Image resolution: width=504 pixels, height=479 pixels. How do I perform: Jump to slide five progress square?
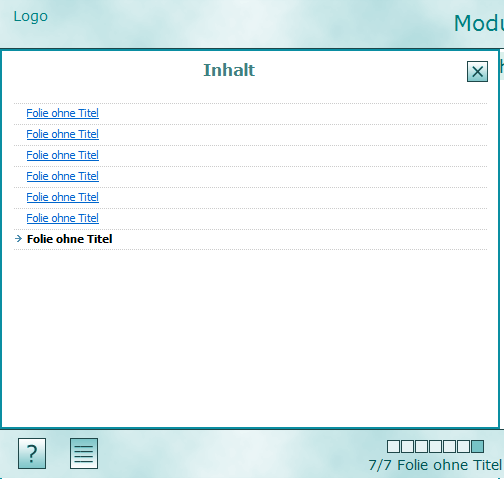pyautogui.click(x=449, y=446)
